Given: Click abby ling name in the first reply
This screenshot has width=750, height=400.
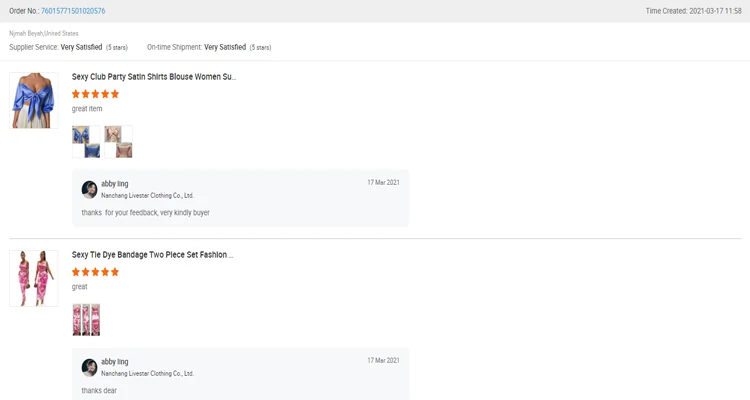Looking at the screenshot, I should (115, 184).
